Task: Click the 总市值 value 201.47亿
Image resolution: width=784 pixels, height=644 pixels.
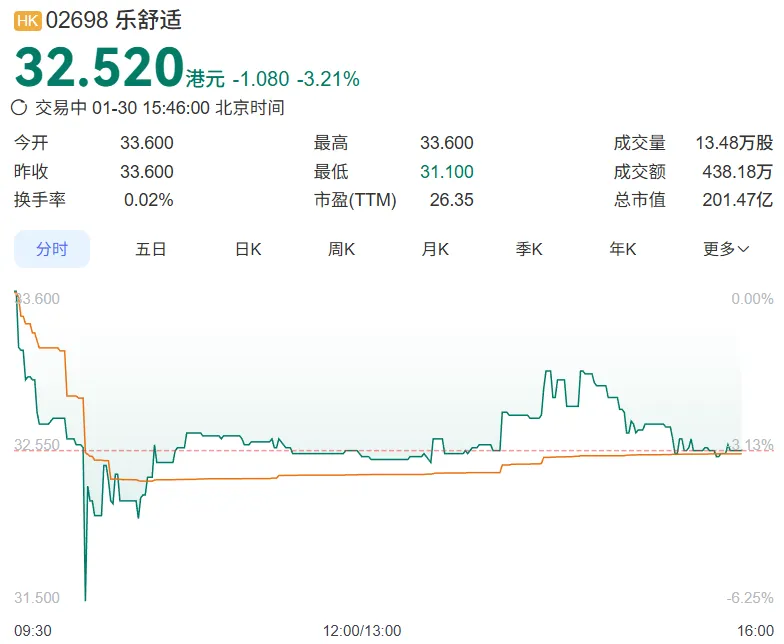Action: coord(738,200)
